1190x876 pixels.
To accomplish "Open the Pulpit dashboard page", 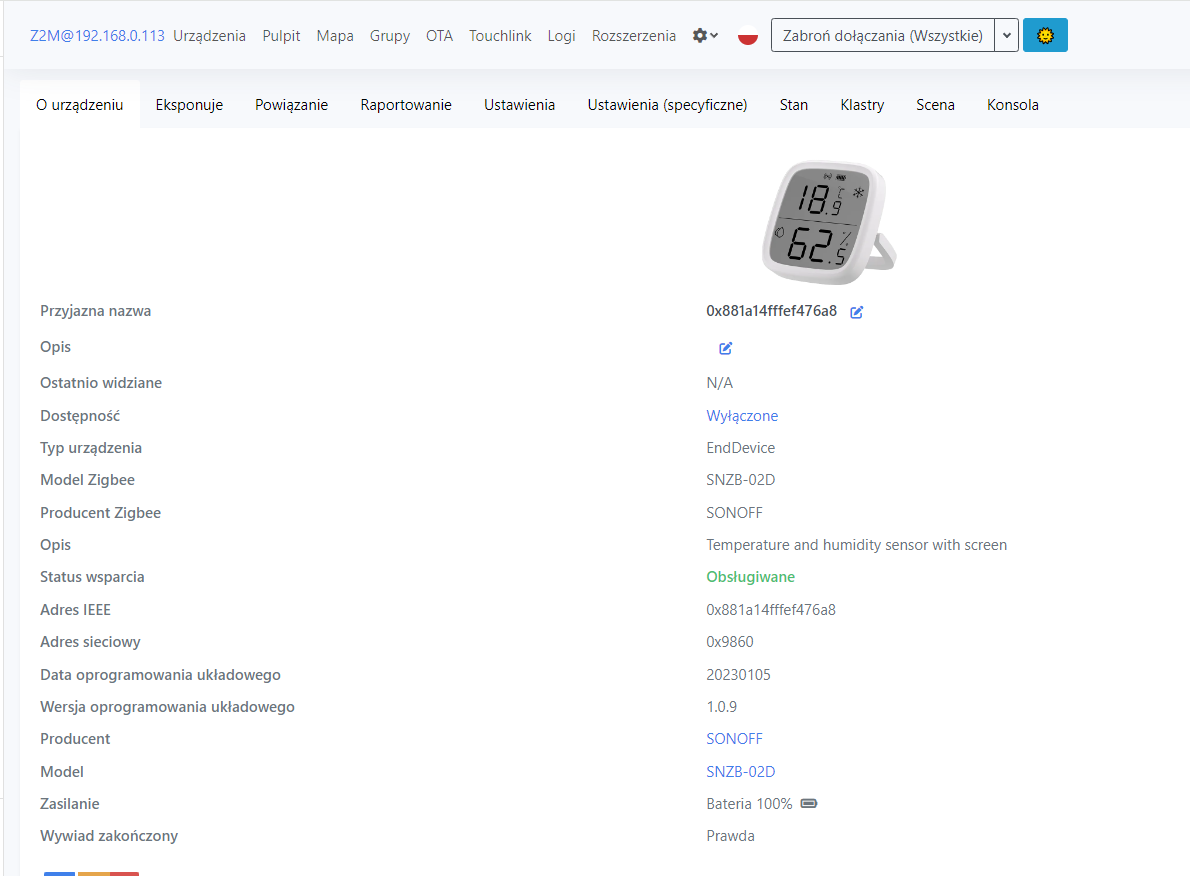I will coord(282,36).
